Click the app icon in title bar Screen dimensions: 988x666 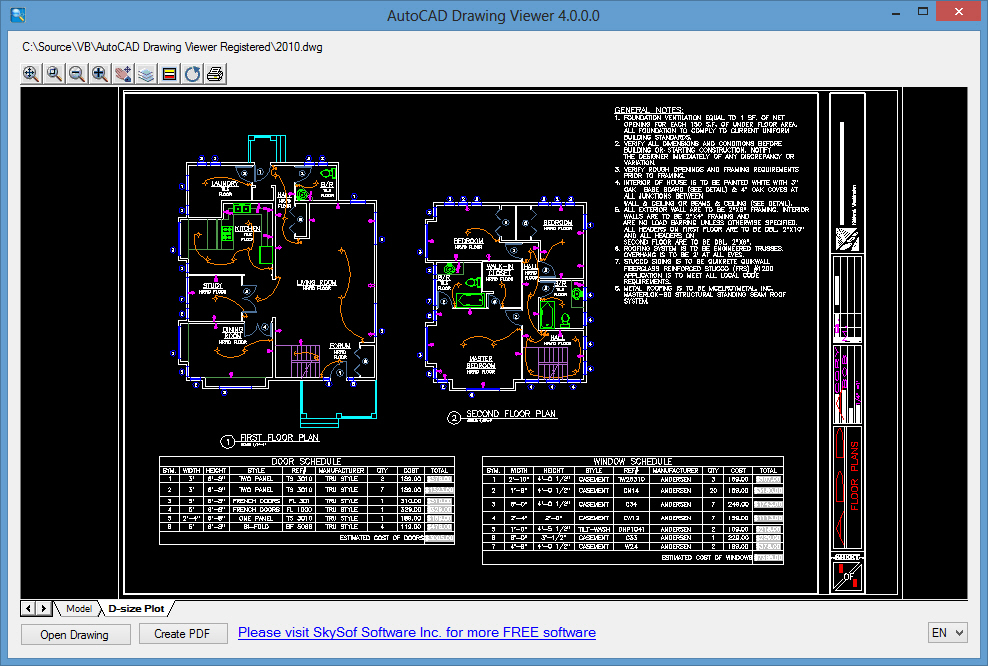(18, 14)
